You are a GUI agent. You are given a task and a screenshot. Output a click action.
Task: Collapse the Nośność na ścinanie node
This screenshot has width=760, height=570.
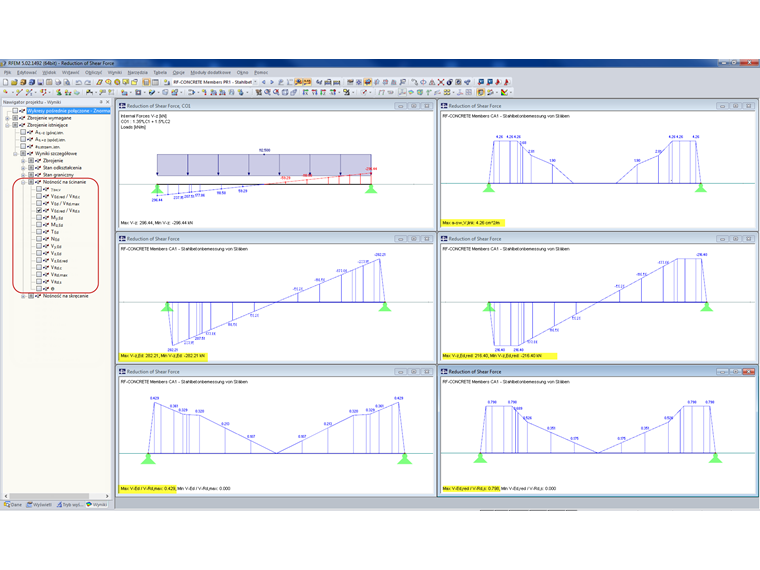click(23, 182)
